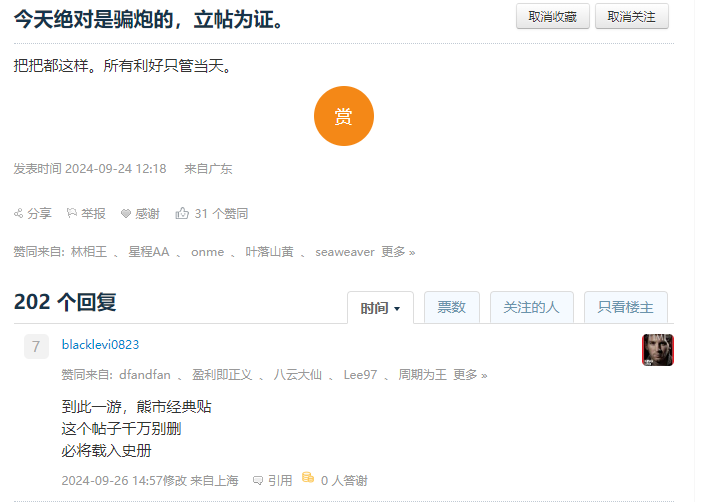Open liker 林相王's profile
Viewport: 703px width, 502px height.
coord(89,252)
